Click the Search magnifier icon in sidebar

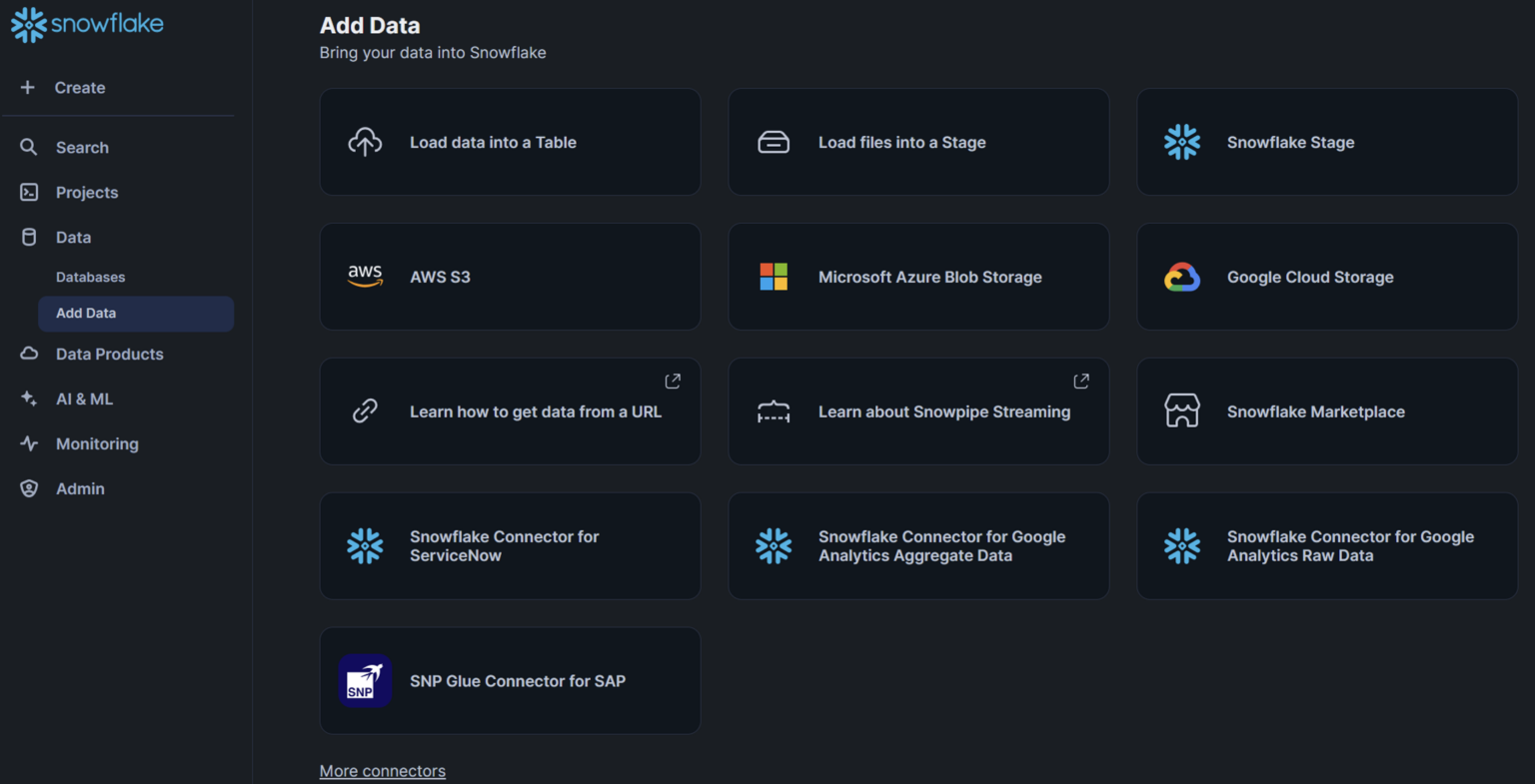click(29, 148)
